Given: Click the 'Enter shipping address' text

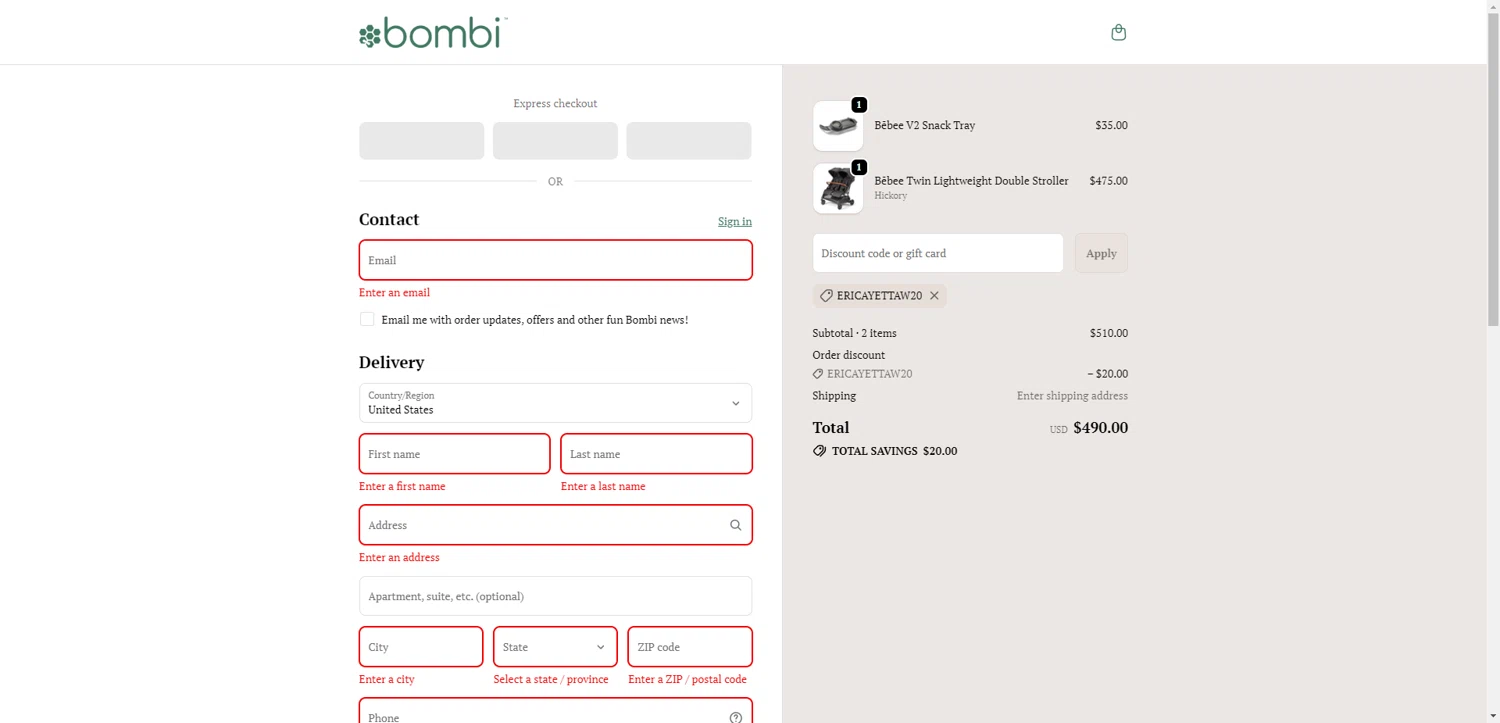Looking at the screenshot, I should (x=1072, y=396).
